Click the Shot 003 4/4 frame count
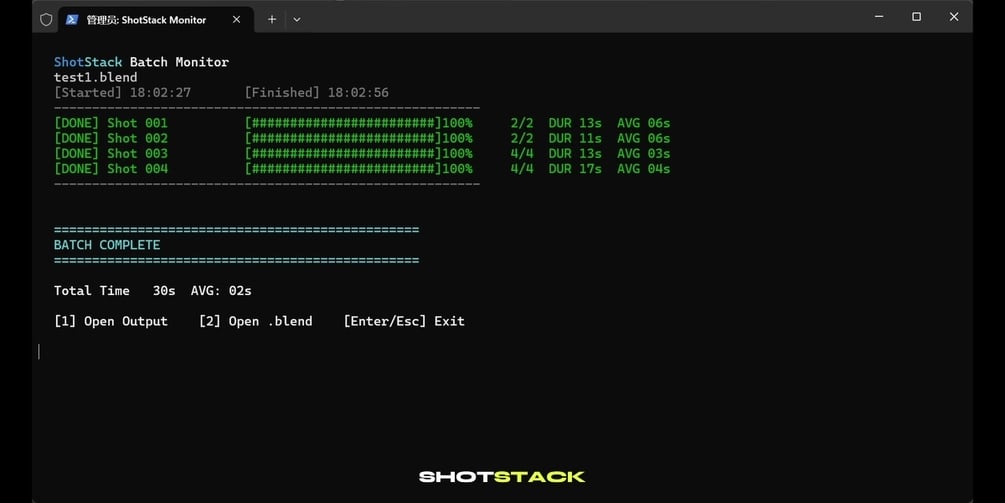 pyautogui.click(x=522, y=154)
